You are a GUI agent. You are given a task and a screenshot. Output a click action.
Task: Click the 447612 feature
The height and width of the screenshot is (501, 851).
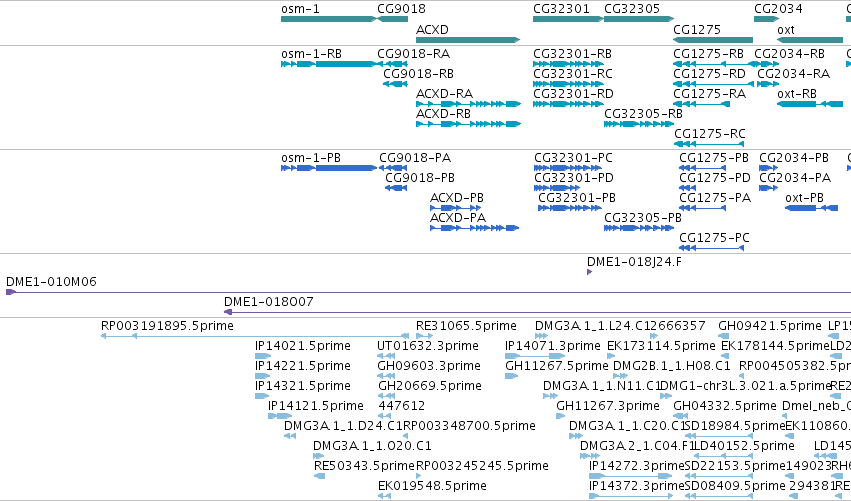click(x=385, y=416)
